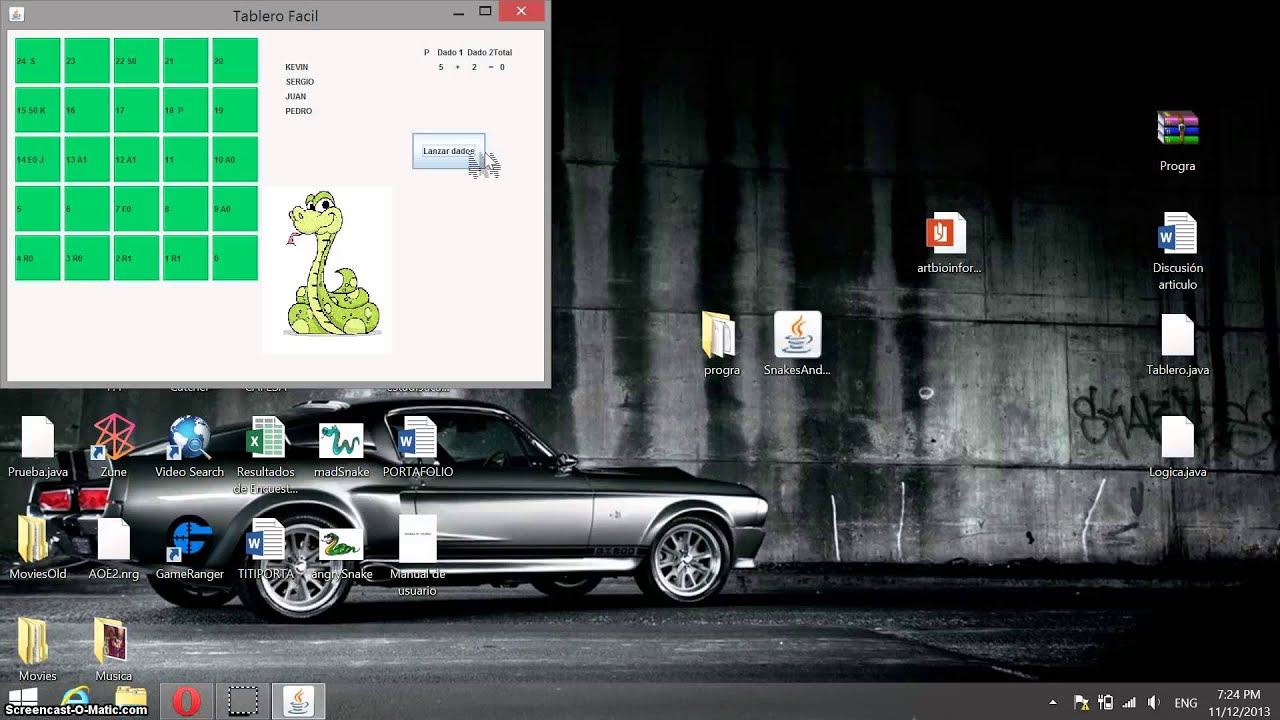
Task: Open the Progra WinRAR archive icon
Action: [x=1178, y=128]
